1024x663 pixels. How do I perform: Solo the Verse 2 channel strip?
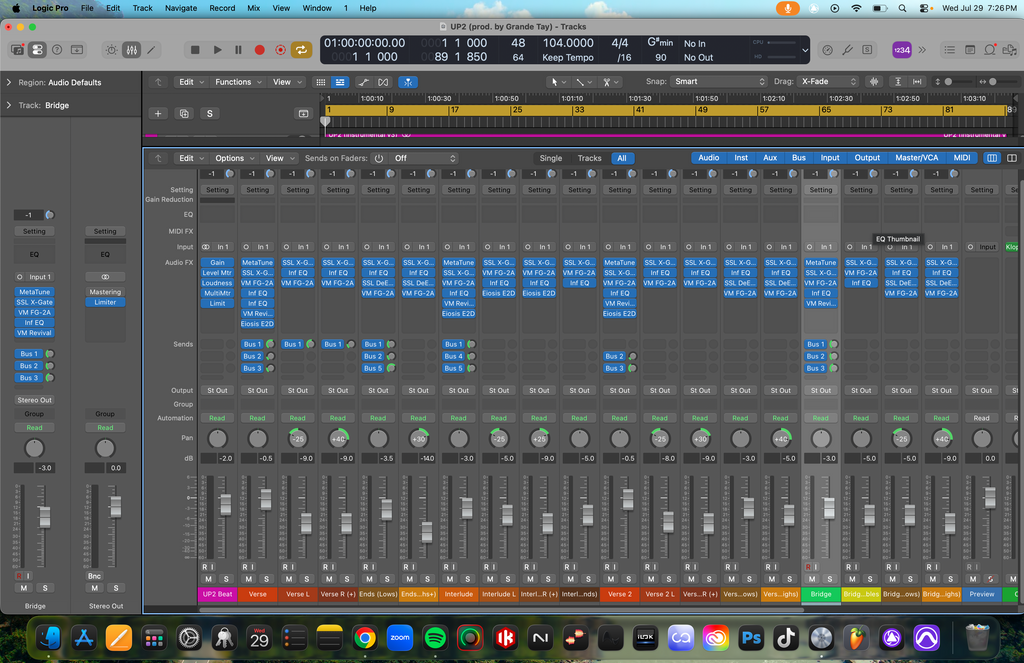coord(629,579)
